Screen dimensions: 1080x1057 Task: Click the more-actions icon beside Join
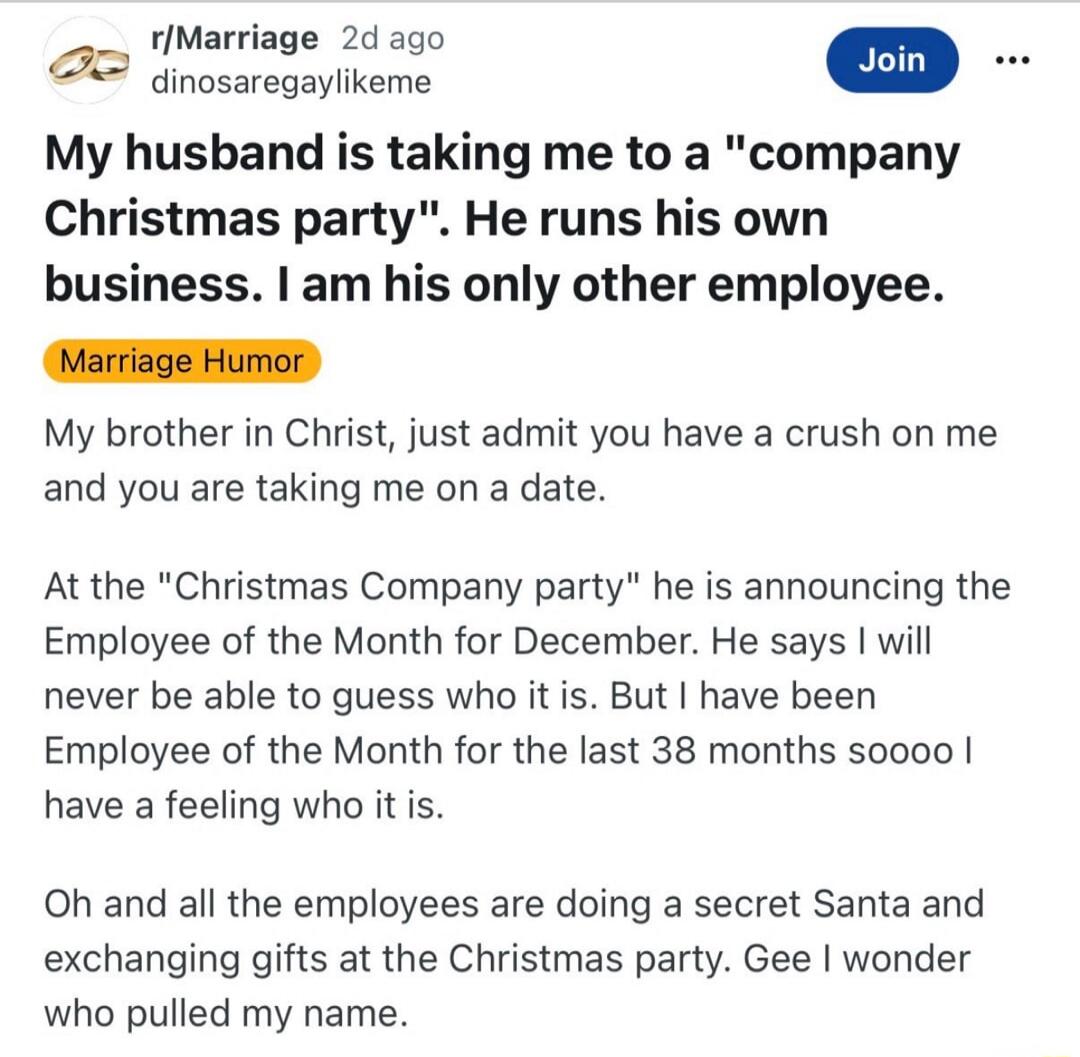[1012, 60]
